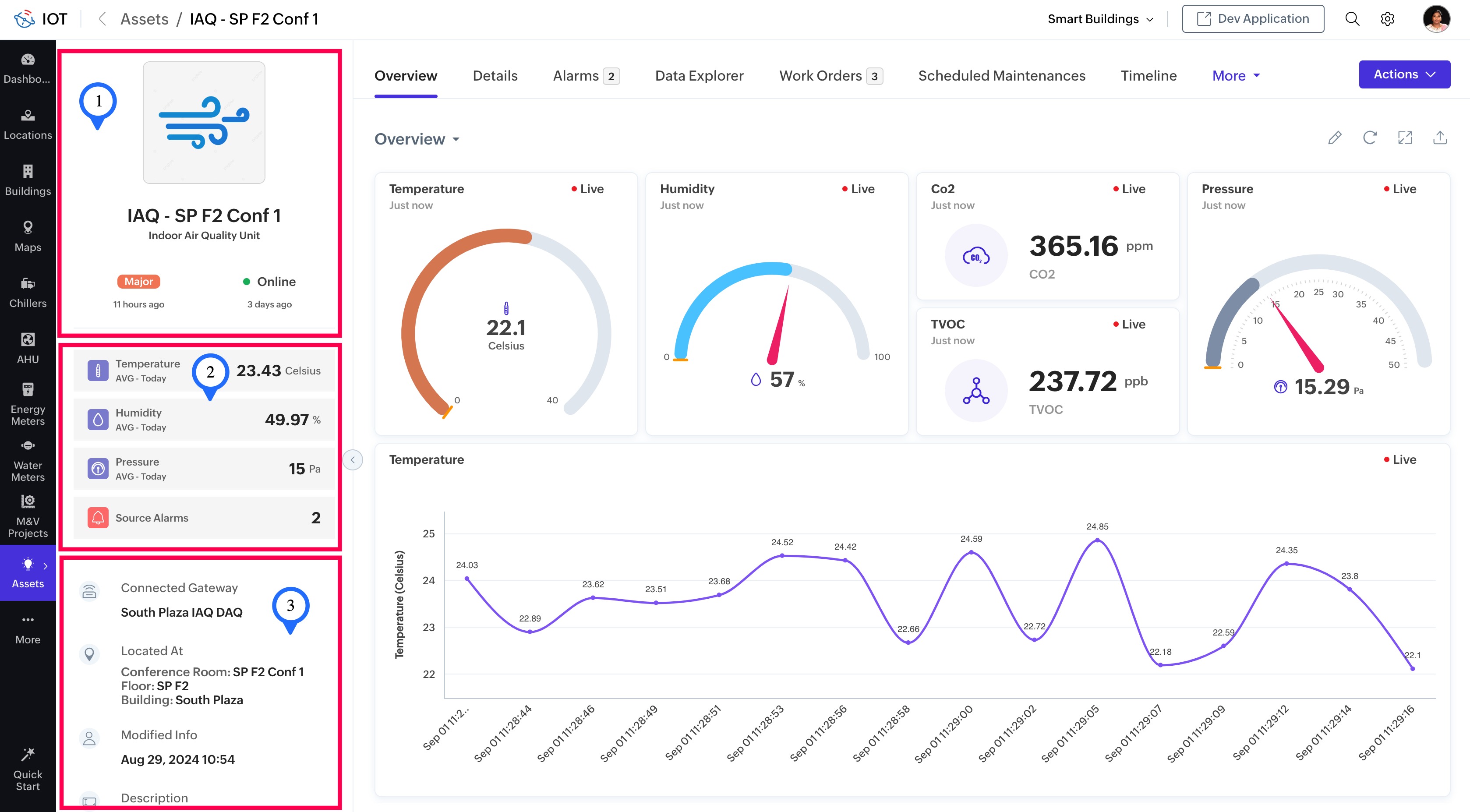The image size is (1470, 812).
Task: Click the export share icon
Action: tap(1440, 138)
